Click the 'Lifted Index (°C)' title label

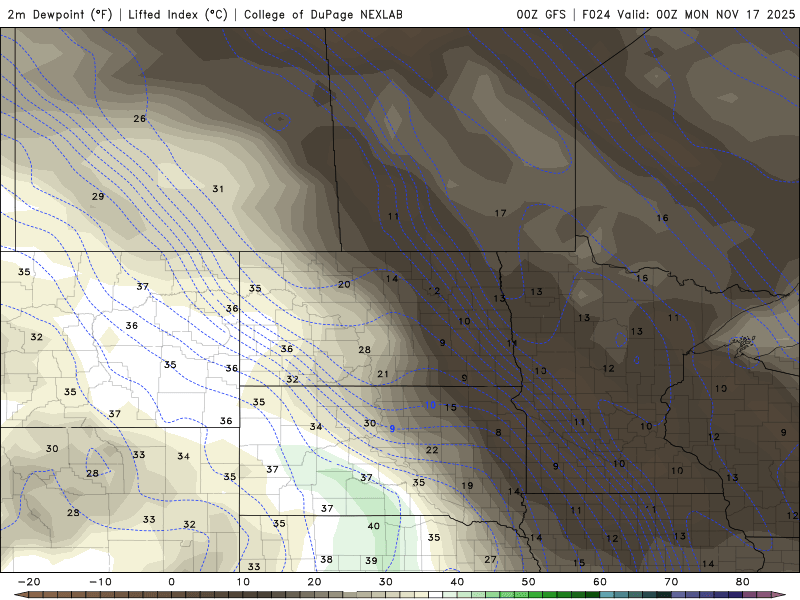point(178,14)
